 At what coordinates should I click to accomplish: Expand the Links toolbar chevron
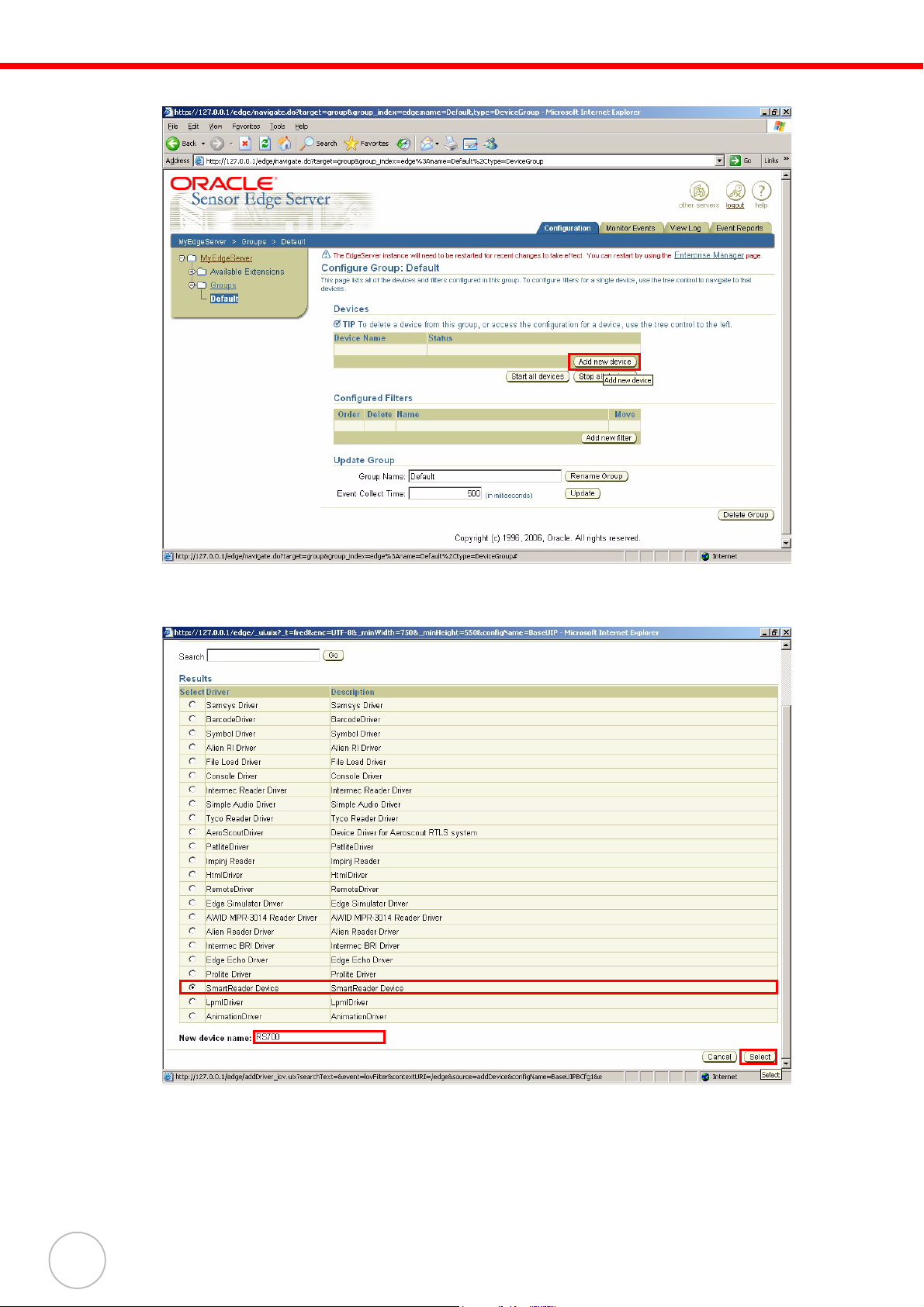787,160
